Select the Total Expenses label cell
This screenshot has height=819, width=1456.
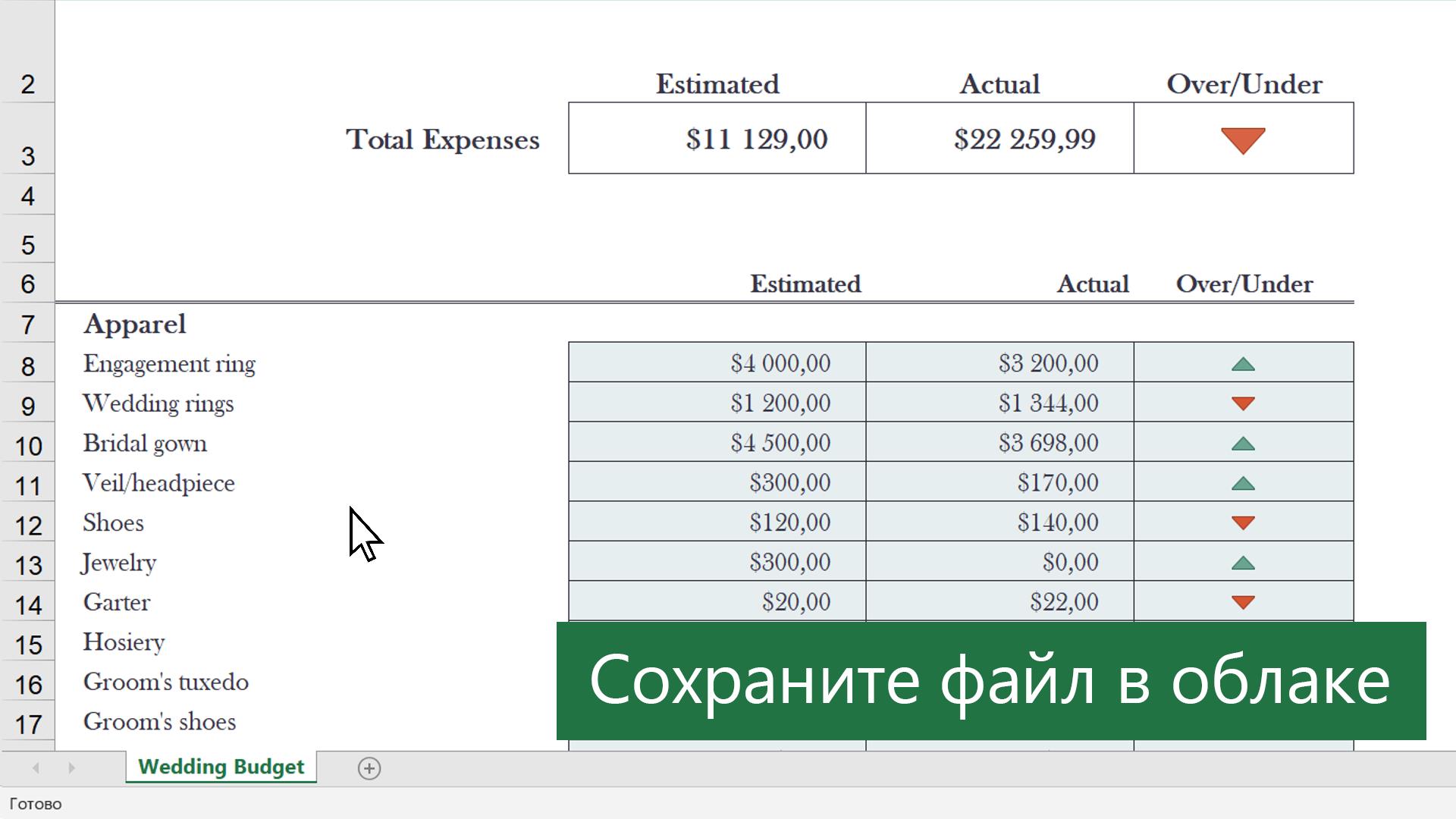[x=443, y=140]
